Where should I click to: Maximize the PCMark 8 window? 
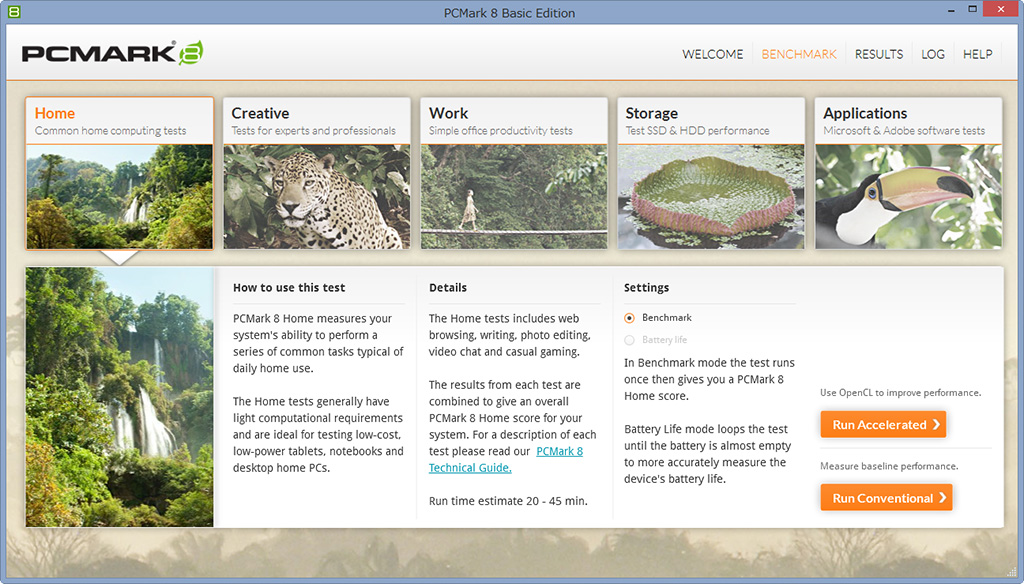click(x=972, y=9)
